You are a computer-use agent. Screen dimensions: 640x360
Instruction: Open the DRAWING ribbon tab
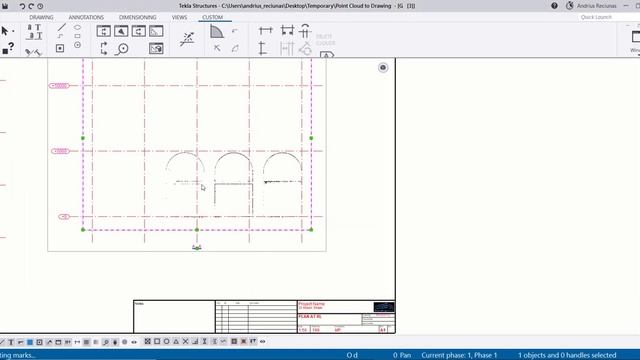pos(41,17)
